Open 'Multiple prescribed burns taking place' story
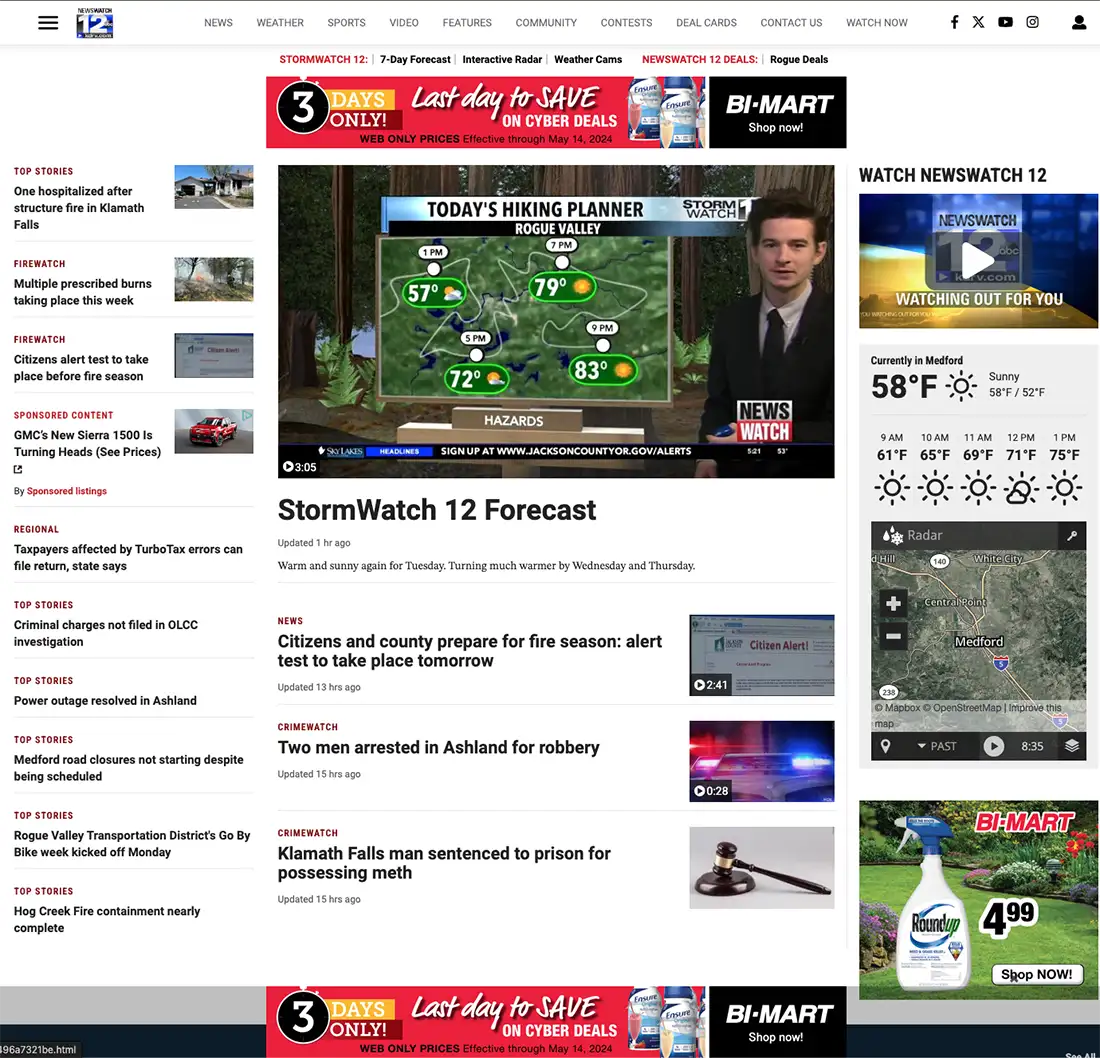Screen dimensions: 1100x1058 click(83, 292)
